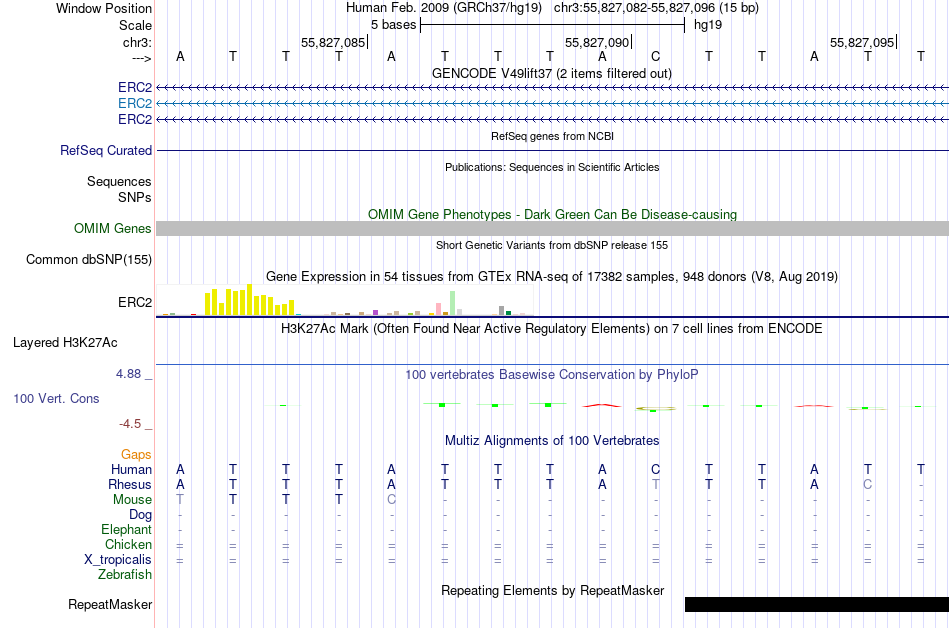
Task: Select the Rhesus alignment row label
Action: 130,484
